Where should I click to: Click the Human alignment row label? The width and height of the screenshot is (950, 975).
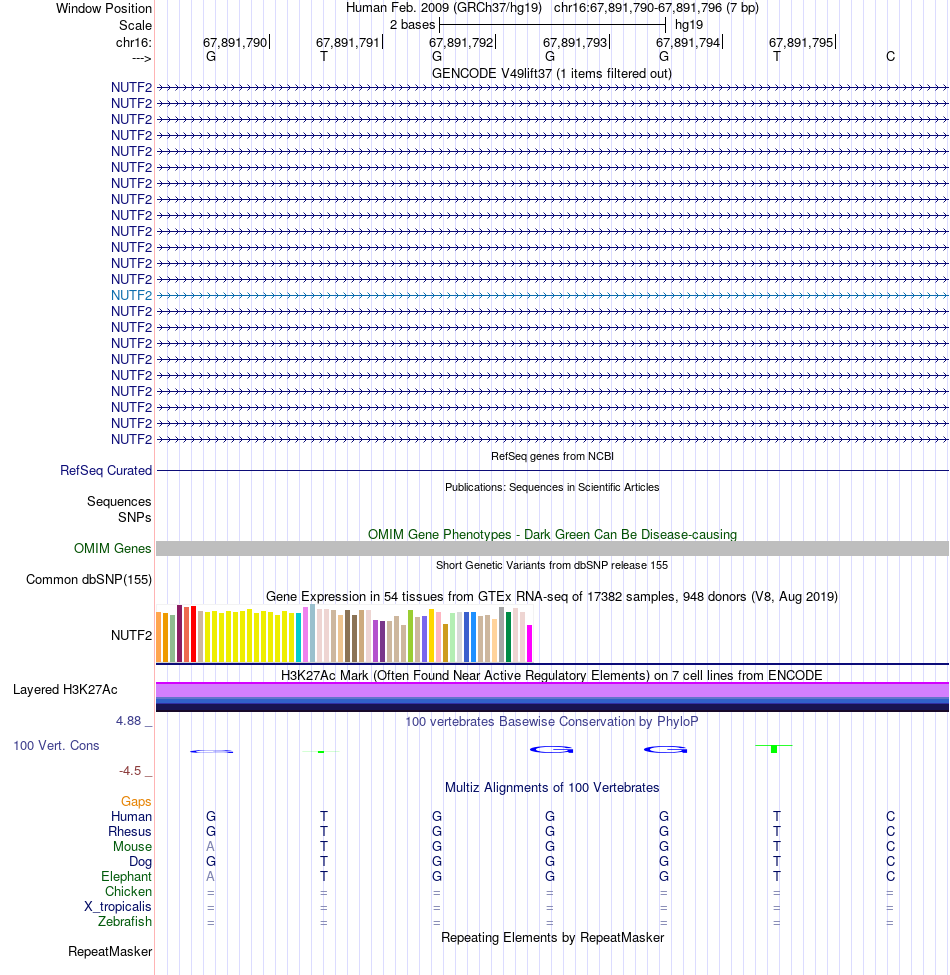point(131,816)
